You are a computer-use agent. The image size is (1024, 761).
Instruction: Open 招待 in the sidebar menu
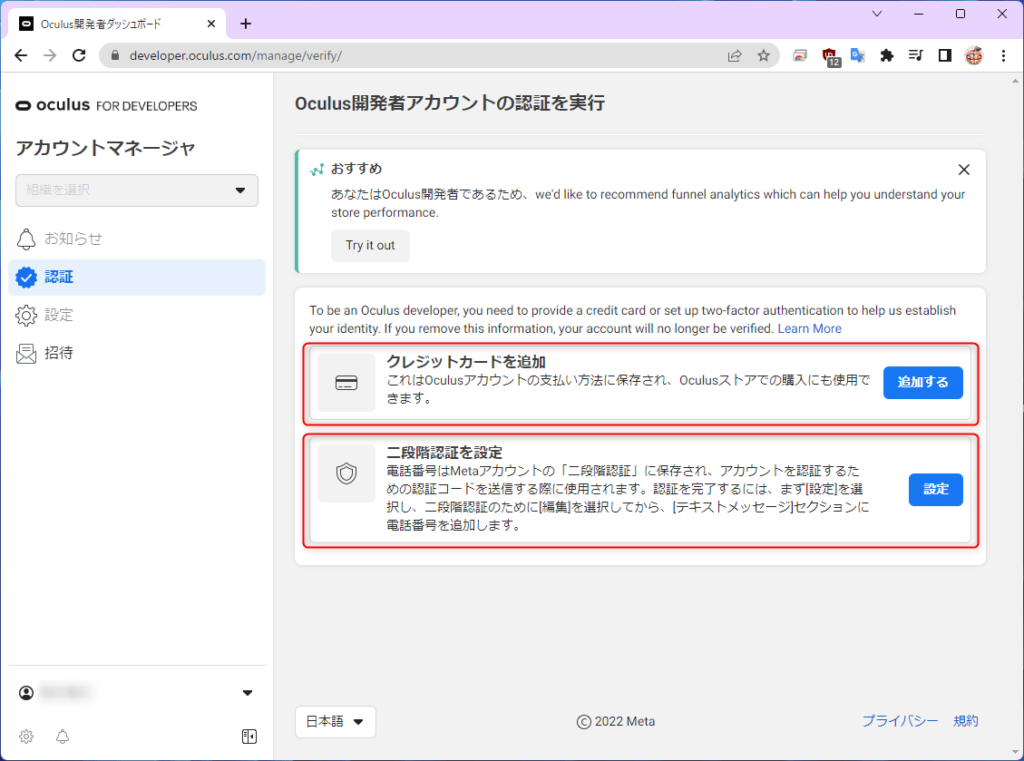pyautogui.click(x=136, y=353)
